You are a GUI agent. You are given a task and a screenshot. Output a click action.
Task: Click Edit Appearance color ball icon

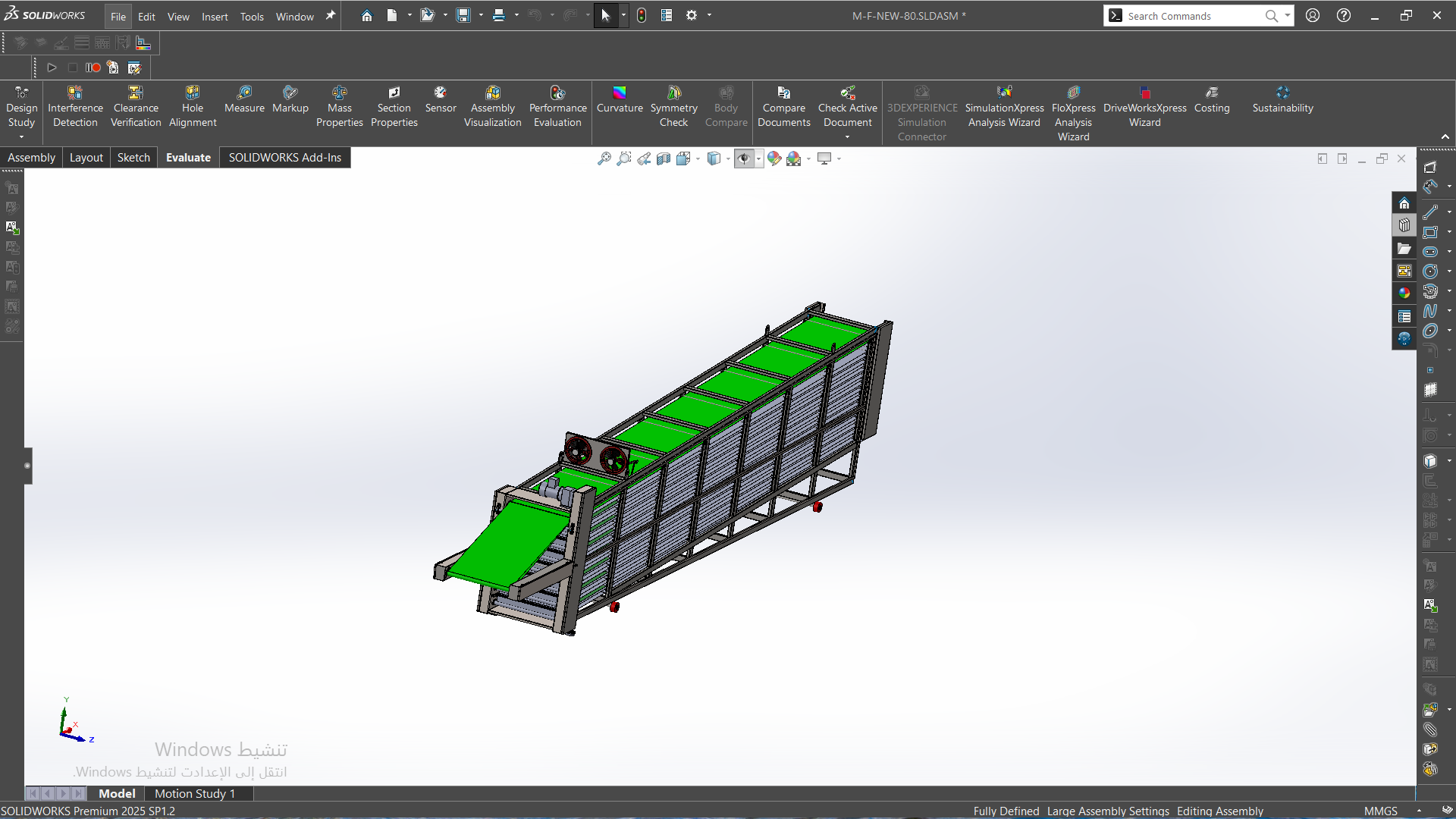pyautogui.click(x=774, y=158)
